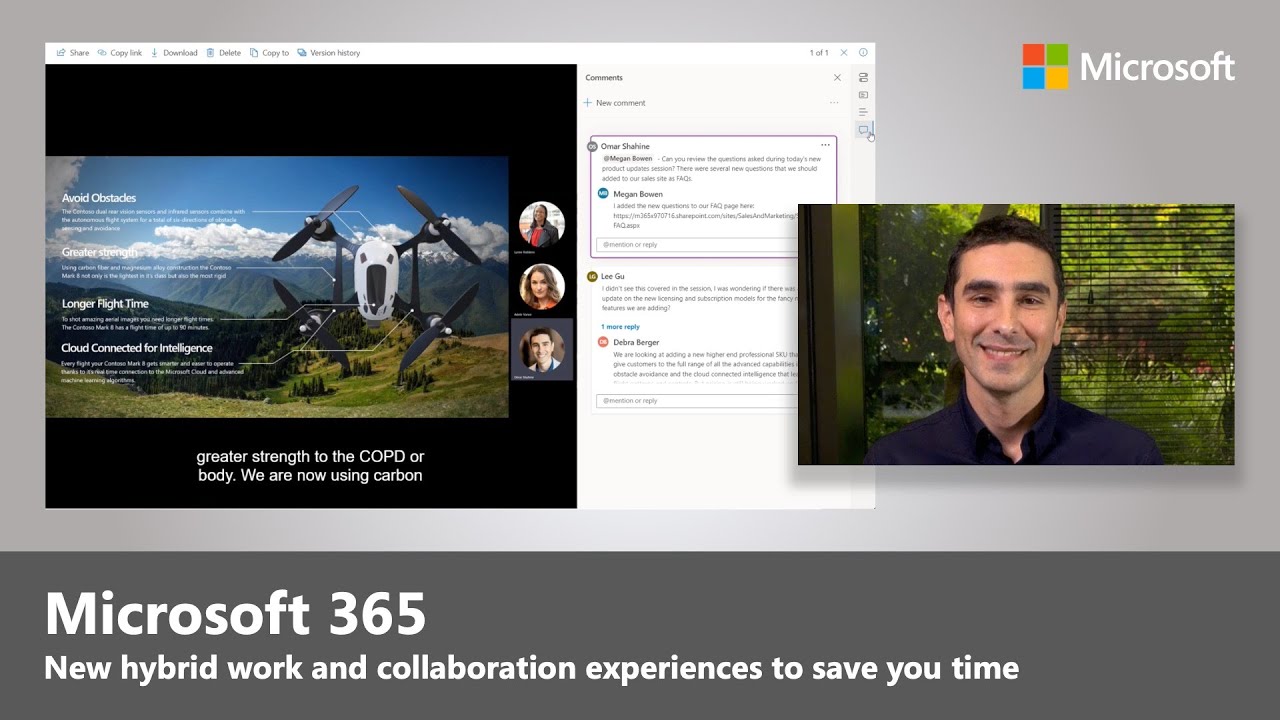Image resolution: width=1280 pixels, height=720 pixels.
Task: Click the reply field under Debra Berger's reply
Action: click(696, 400)
